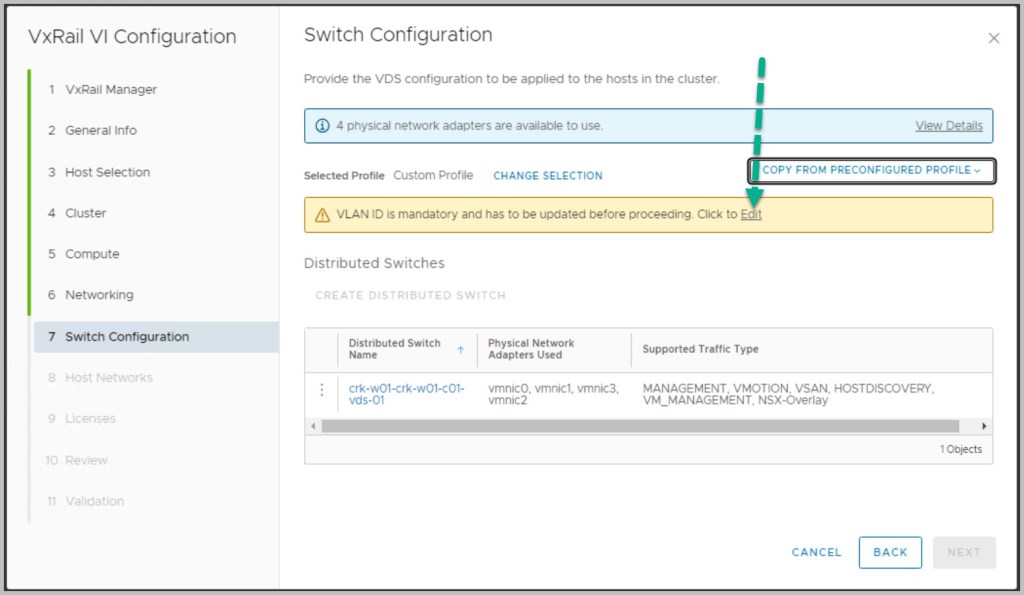1024x595 pixels.
Task: Expand Copy From Preconfigured Profile dropdown
Action: (872, 171)
